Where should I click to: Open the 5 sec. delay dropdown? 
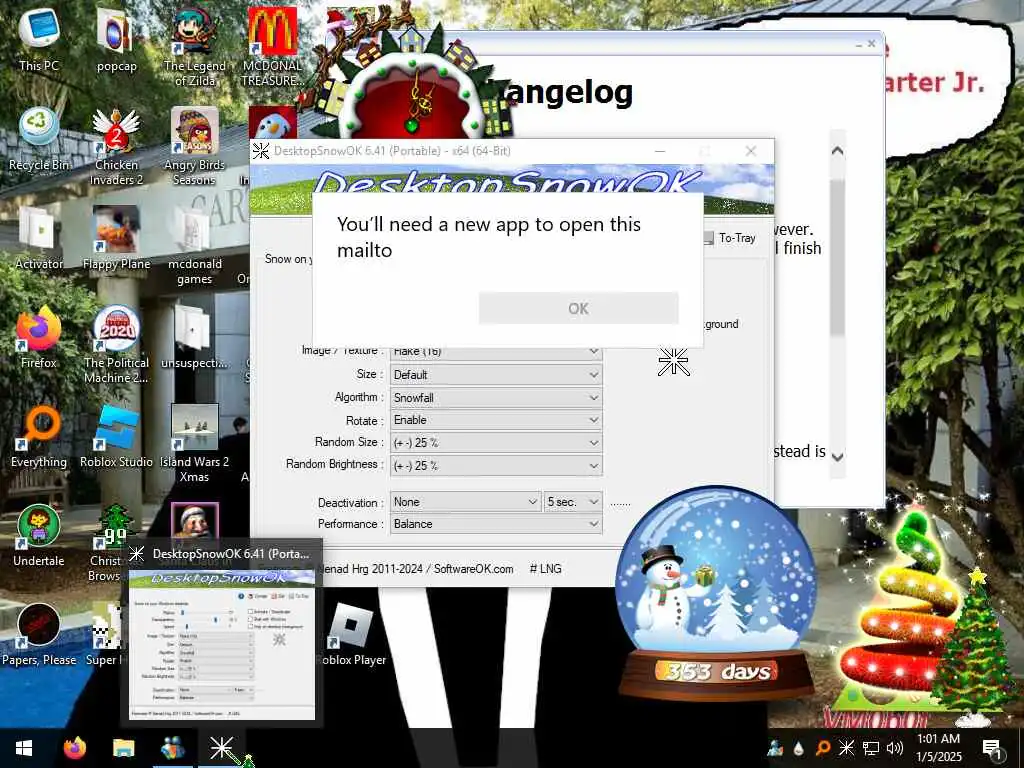[x=573, y=502]
